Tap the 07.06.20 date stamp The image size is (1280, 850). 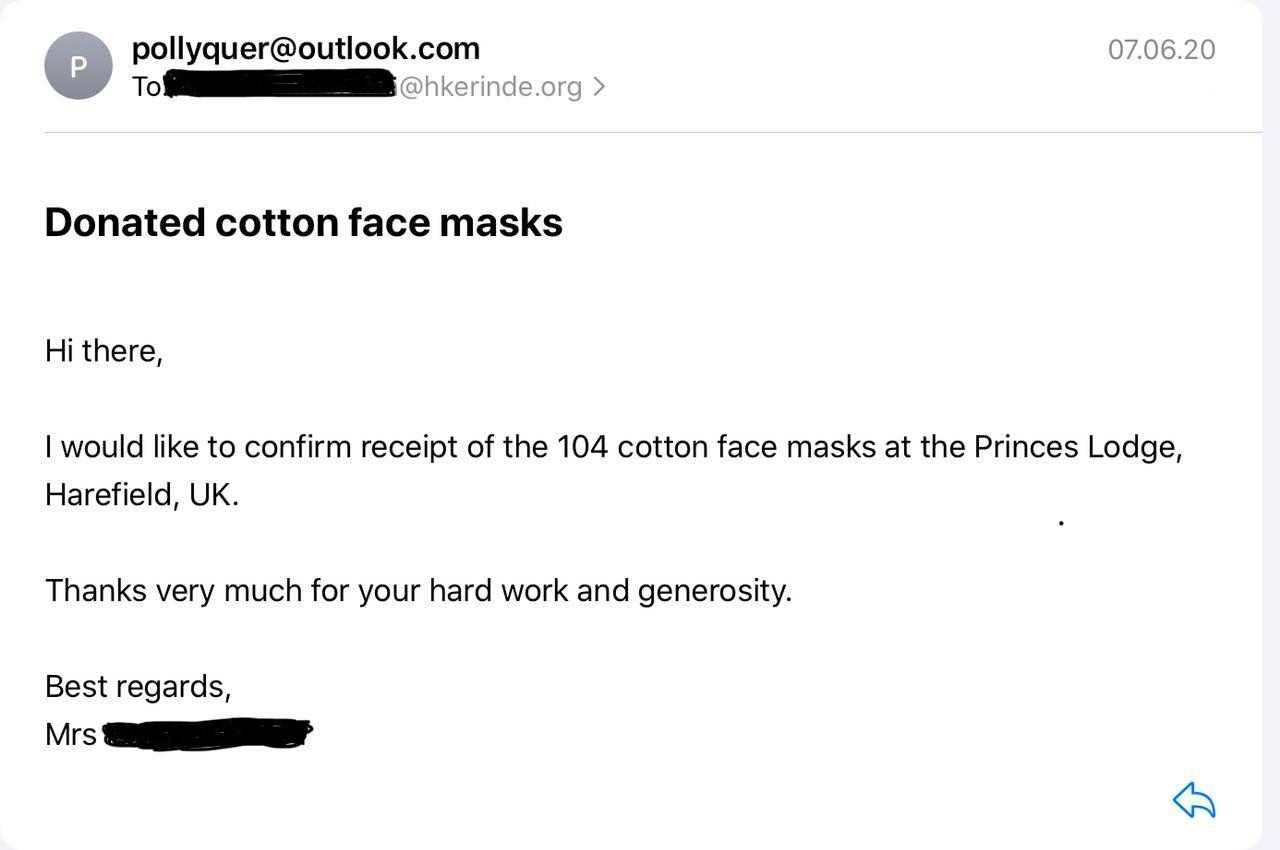coord(1161,49)
